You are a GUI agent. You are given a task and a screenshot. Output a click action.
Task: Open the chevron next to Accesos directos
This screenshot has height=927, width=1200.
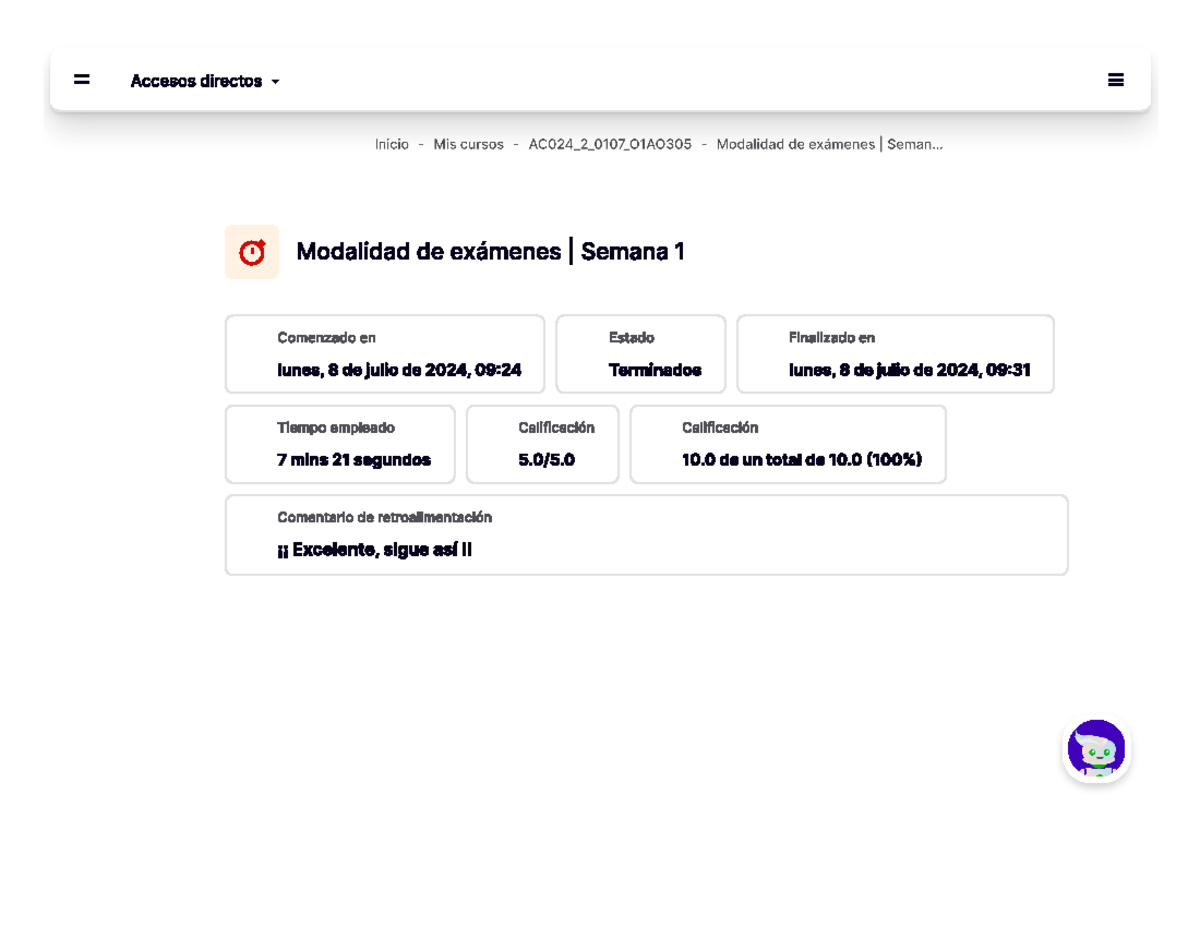tap(275, 82)
